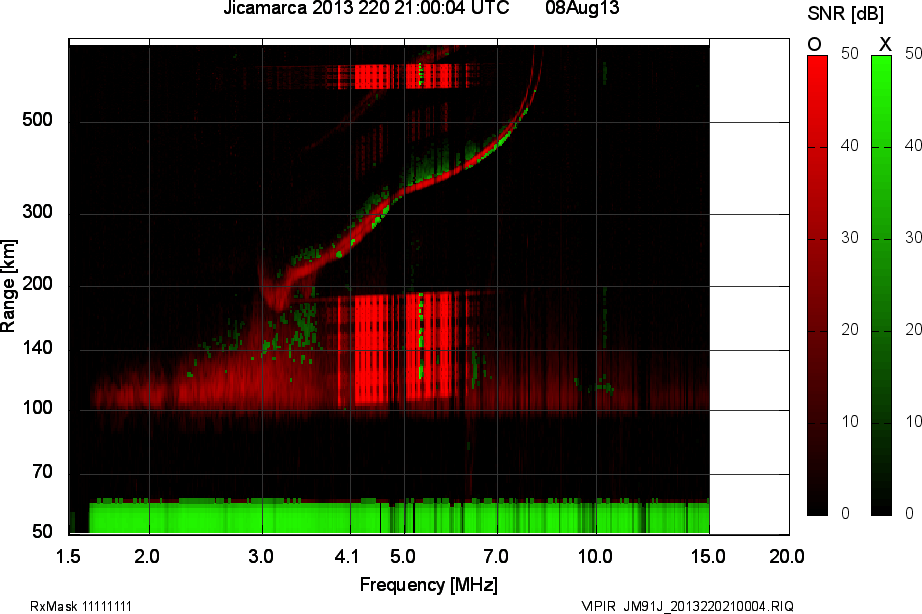Select the title 'Jicamarca 2013 220 21:00:04 UTC'
The width and height of the screenshot is (922, 614).
tap(366, 8)
